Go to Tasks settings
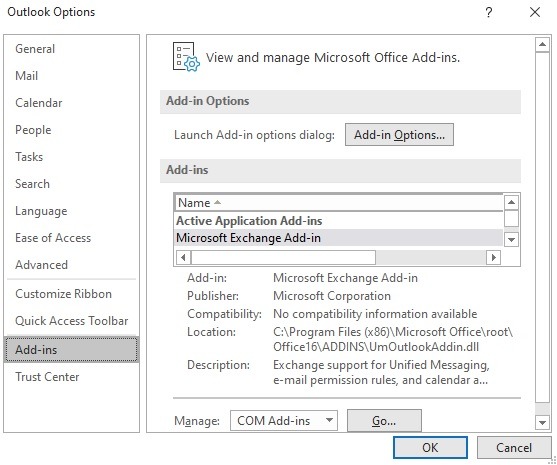This screenshot has width=557, height=465. click(29, 157)
